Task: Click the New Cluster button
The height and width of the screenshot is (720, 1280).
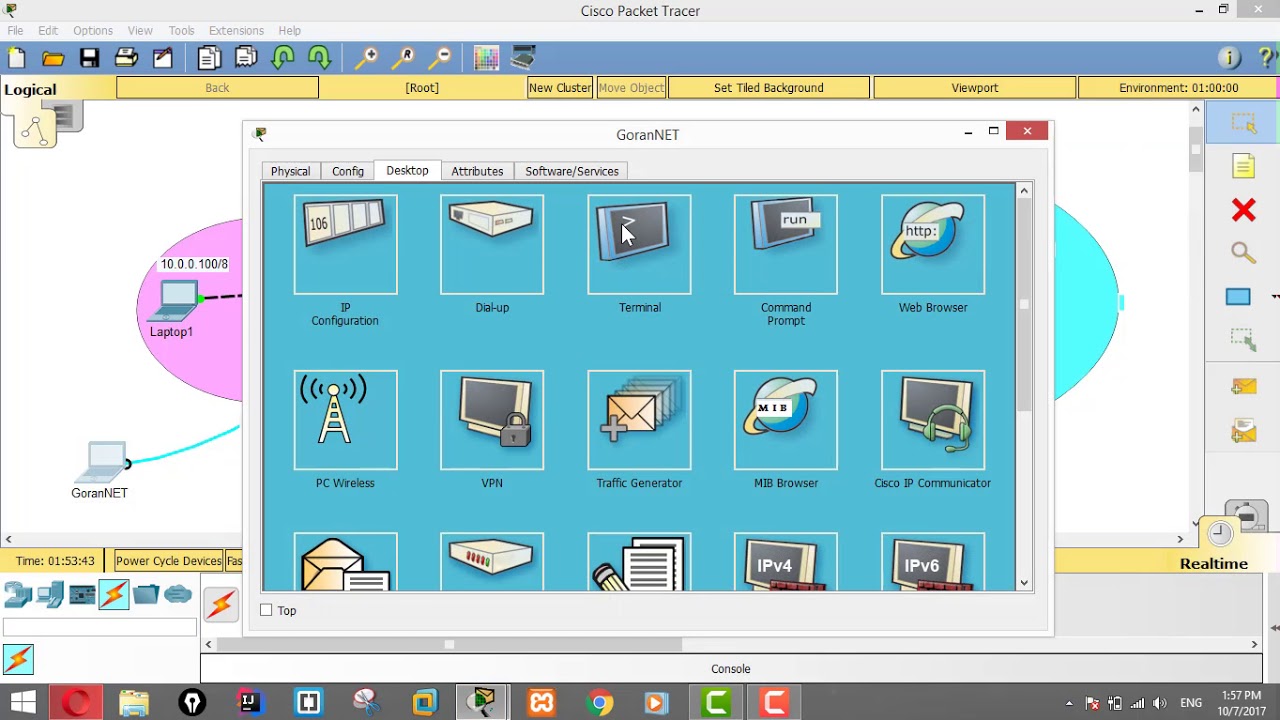Action: tap(560, 88)
